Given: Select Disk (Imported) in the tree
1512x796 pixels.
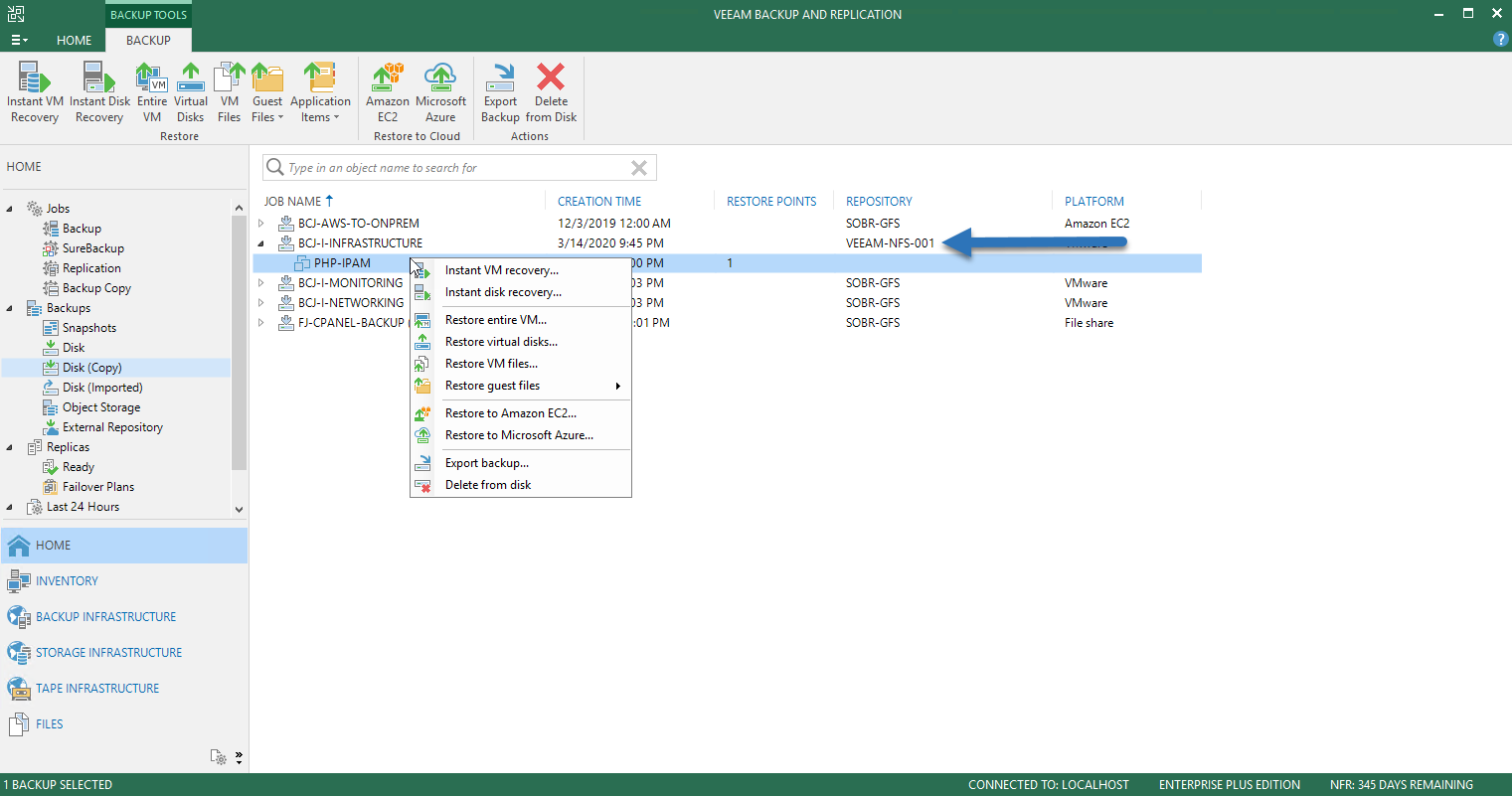Looking at the screenshot, I should coord(102,388).
